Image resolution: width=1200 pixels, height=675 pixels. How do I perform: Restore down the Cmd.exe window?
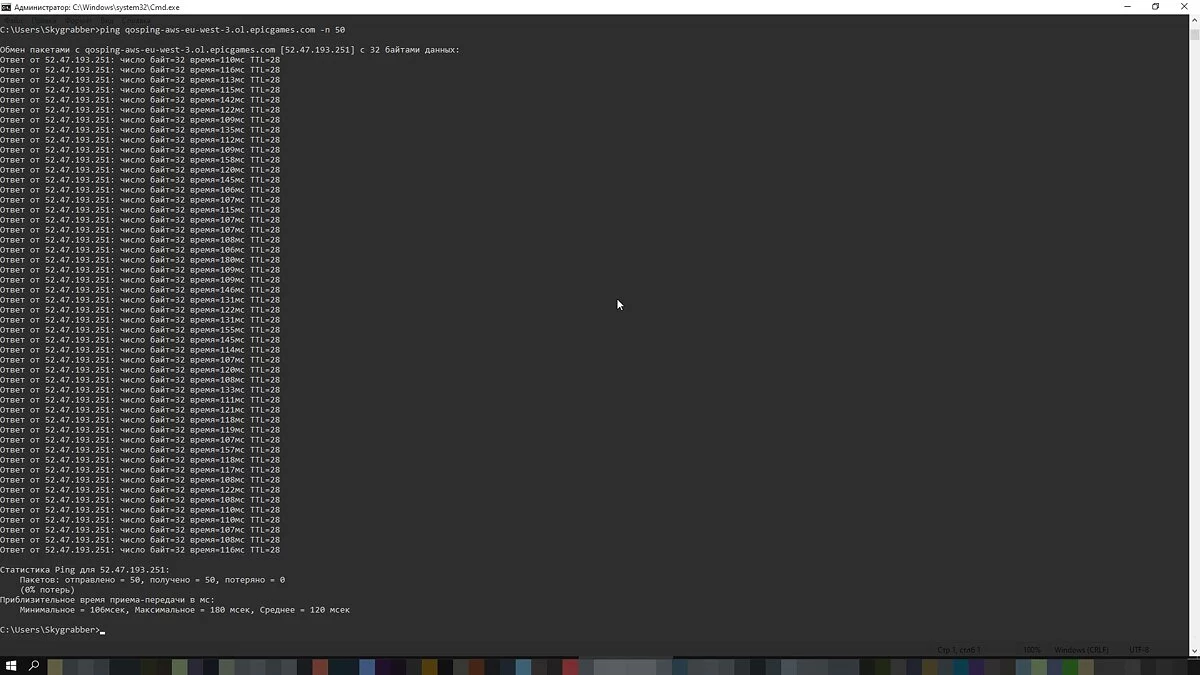(x=1156, y=6)
